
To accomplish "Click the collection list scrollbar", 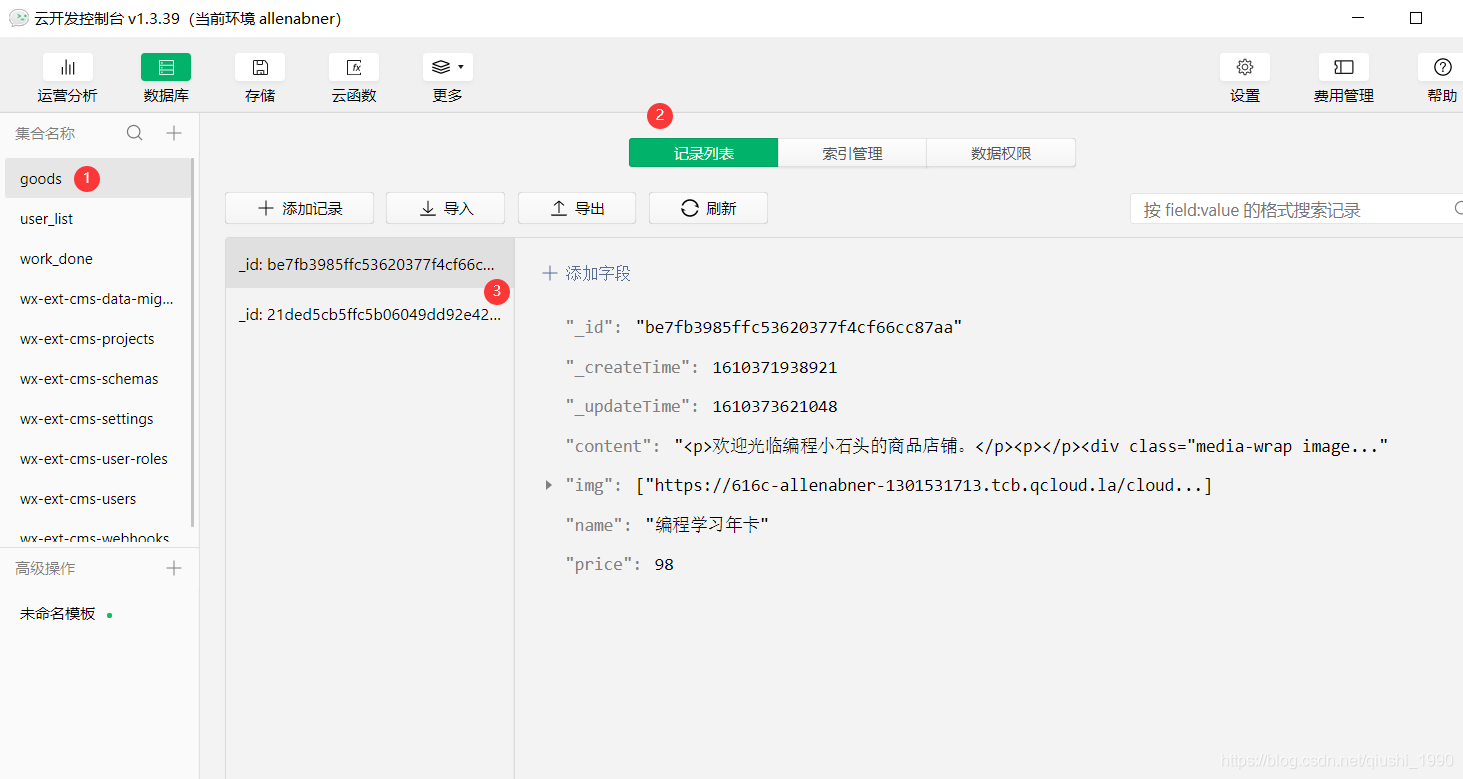I will tap(193, 340).
